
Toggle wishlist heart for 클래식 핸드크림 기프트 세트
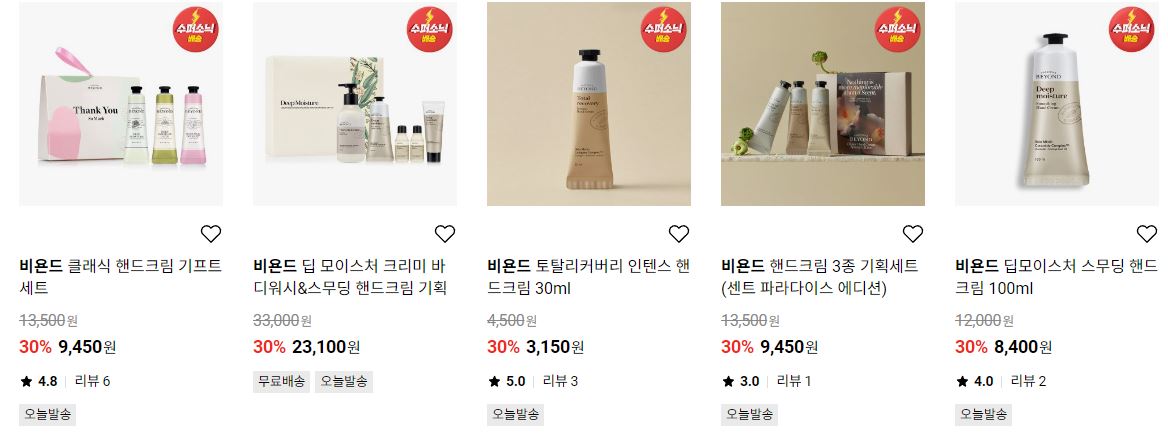[x=211, y=234]
